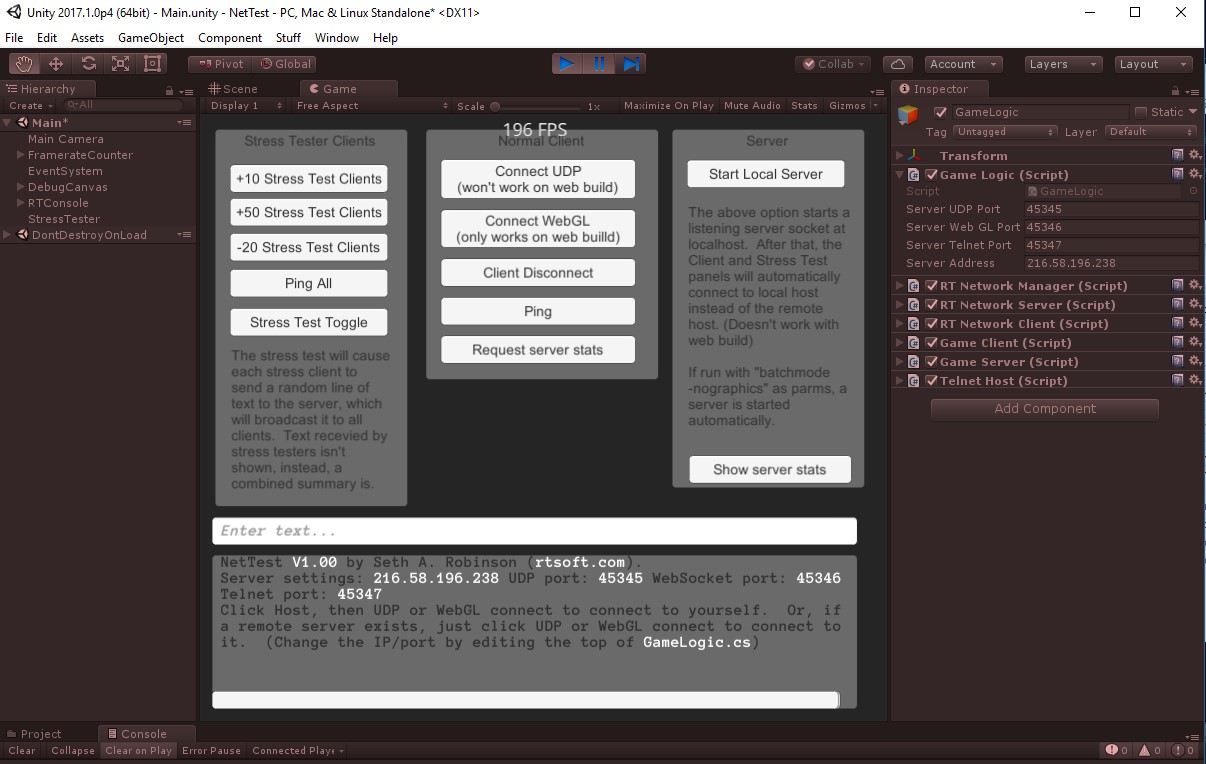The width and height of the screenshot is (1206, 764).
Task: Toggle the GameLogic object active checkbox
Action: click(940, 112)
